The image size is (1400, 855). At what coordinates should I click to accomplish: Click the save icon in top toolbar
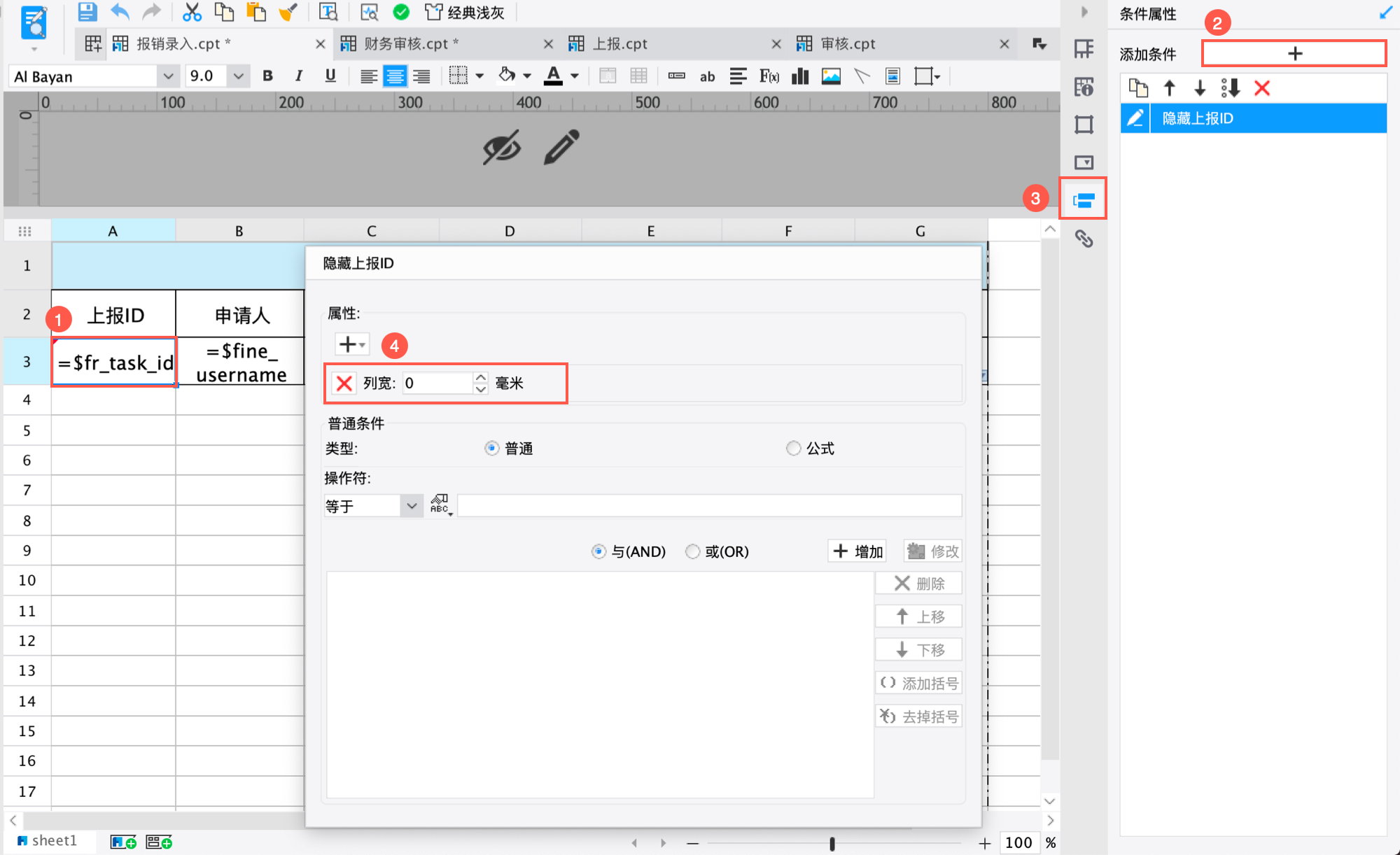[87, 12]
